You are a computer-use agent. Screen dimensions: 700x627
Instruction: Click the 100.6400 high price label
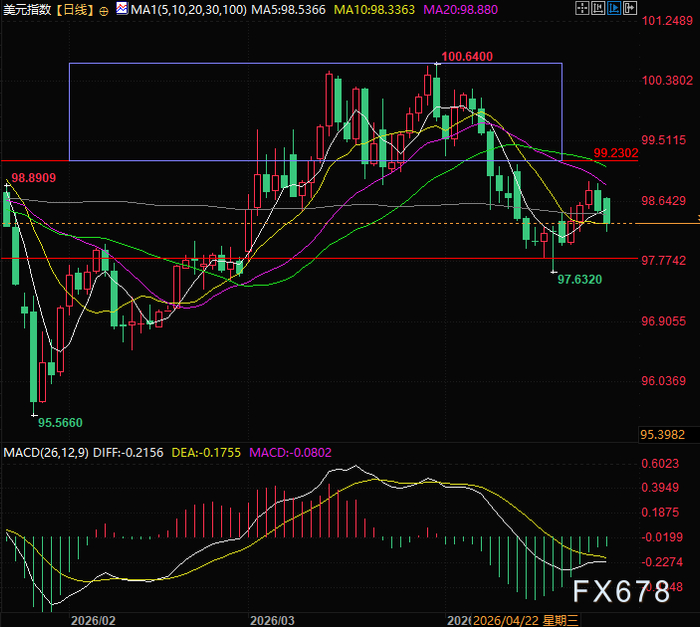pos(467,56)
